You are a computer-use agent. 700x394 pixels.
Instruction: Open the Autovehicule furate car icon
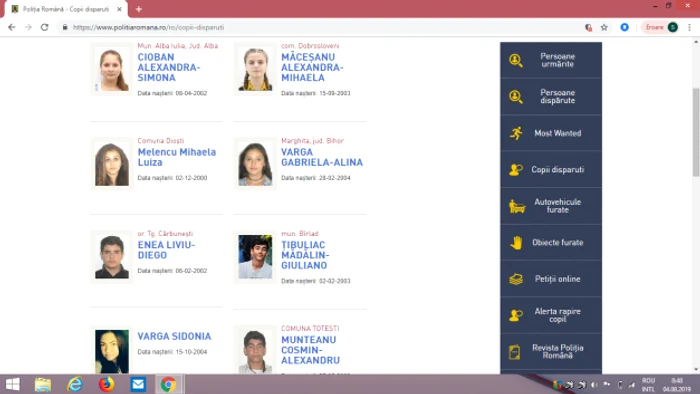tap(517, 206)
